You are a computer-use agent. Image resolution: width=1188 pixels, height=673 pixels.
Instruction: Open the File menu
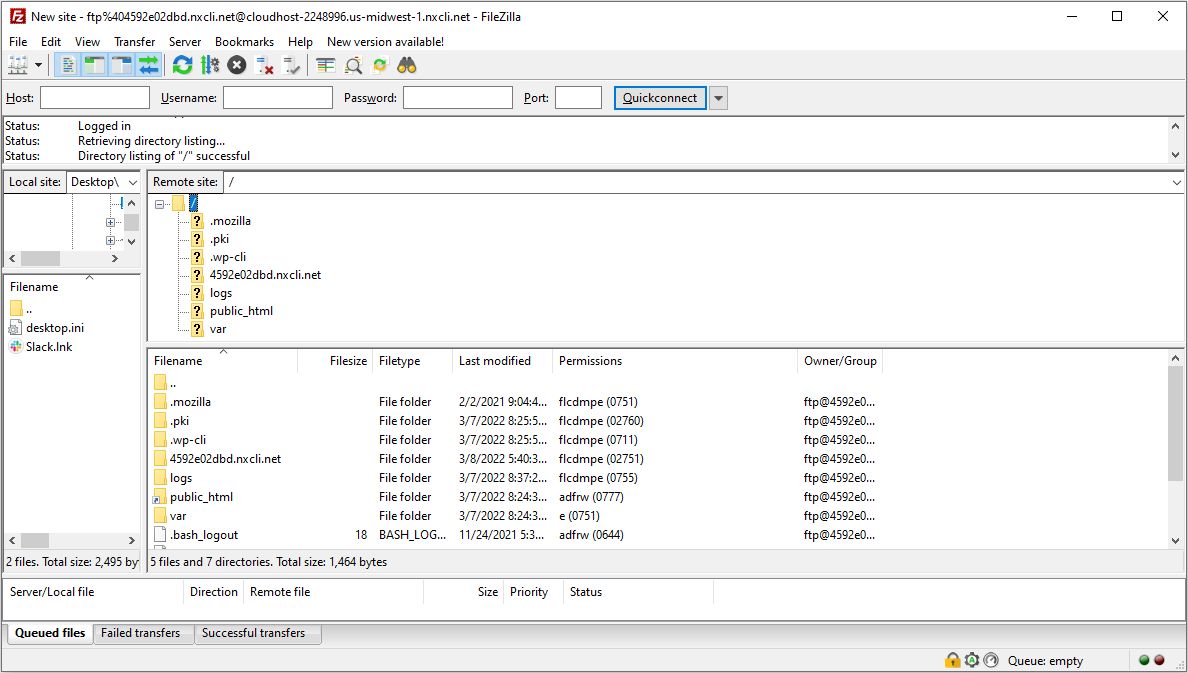click(x=18, y=42)
